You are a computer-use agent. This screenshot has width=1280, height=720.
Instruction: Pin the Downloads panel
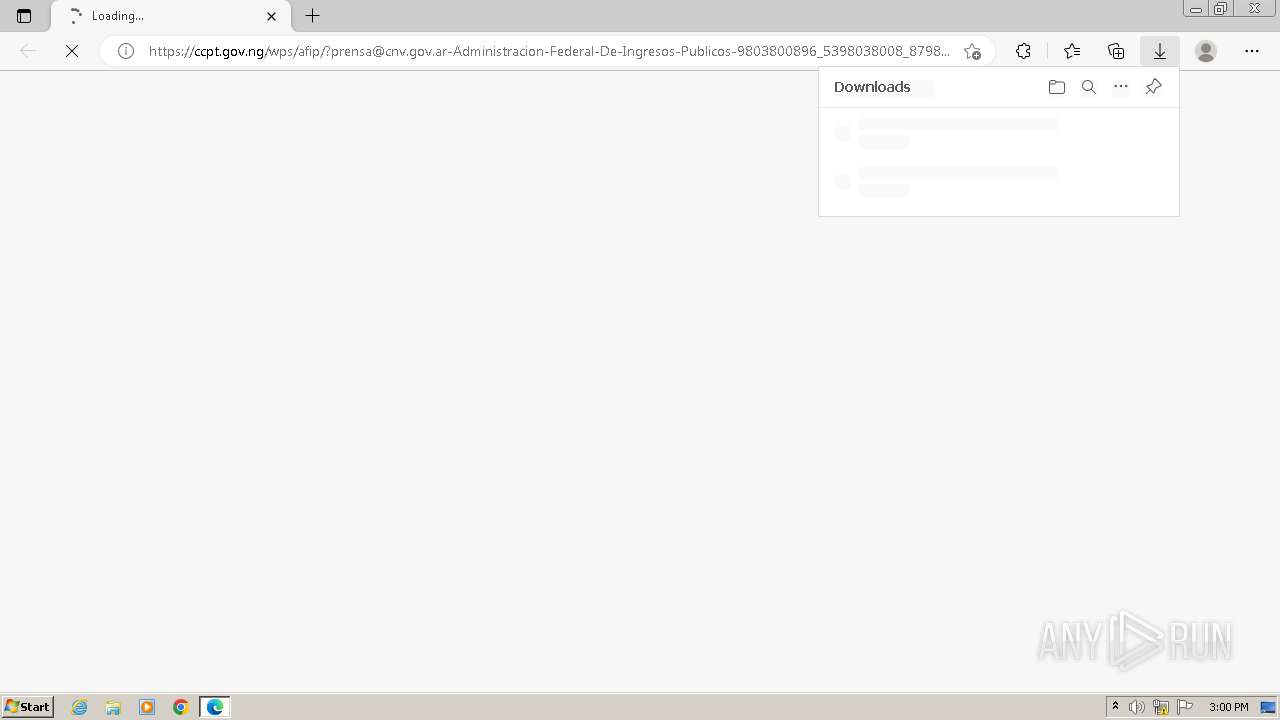(1153, 87)
